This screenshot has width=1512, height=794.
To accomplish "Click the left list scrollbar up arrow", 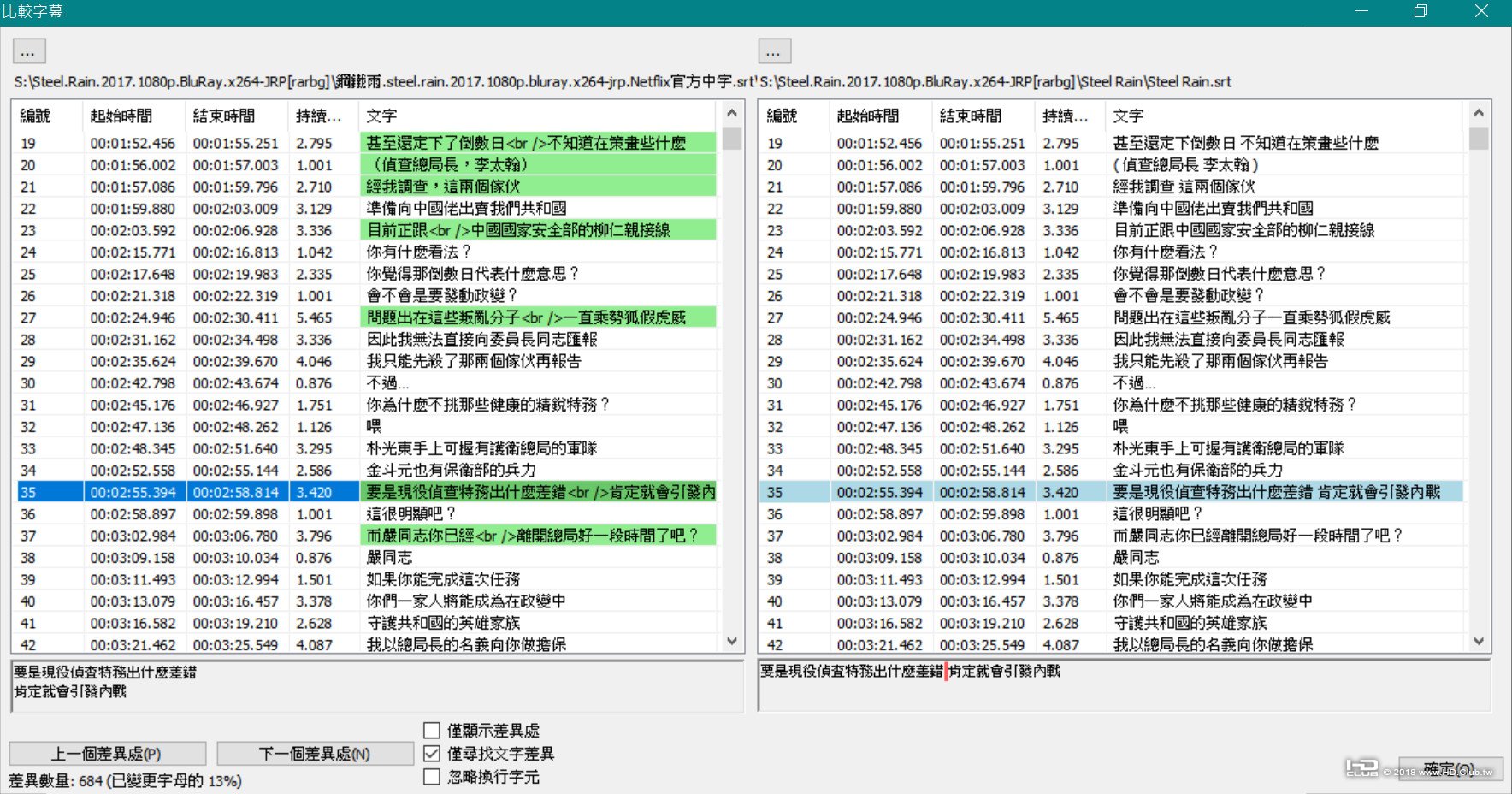I will (731, 113).
